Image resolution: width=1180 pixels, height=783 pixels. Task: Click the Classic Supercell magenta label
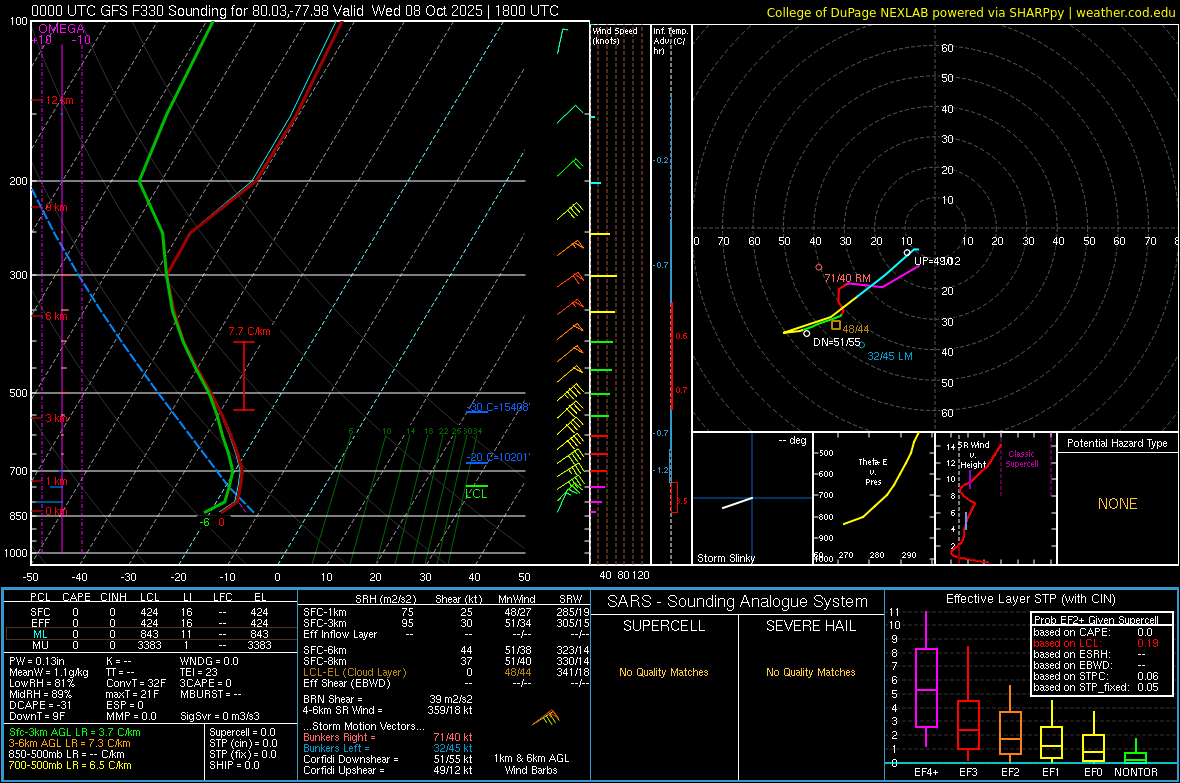[x=1022, y=459]
